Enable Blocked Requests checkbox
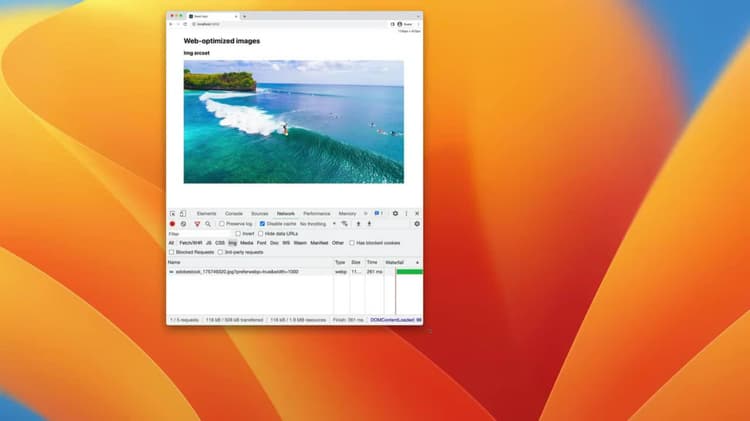The image size is (750, 421). tap(171, 252)
